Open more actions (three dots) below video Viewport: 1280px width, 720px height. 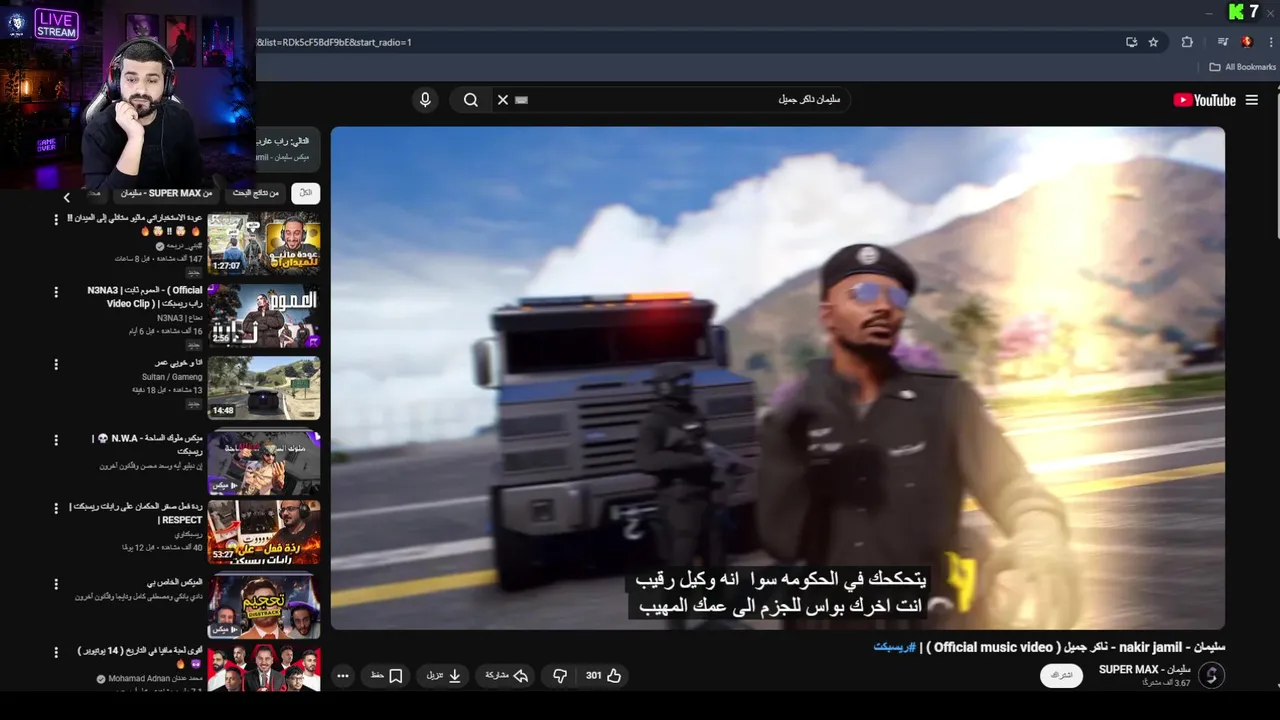tap(343, 676)
